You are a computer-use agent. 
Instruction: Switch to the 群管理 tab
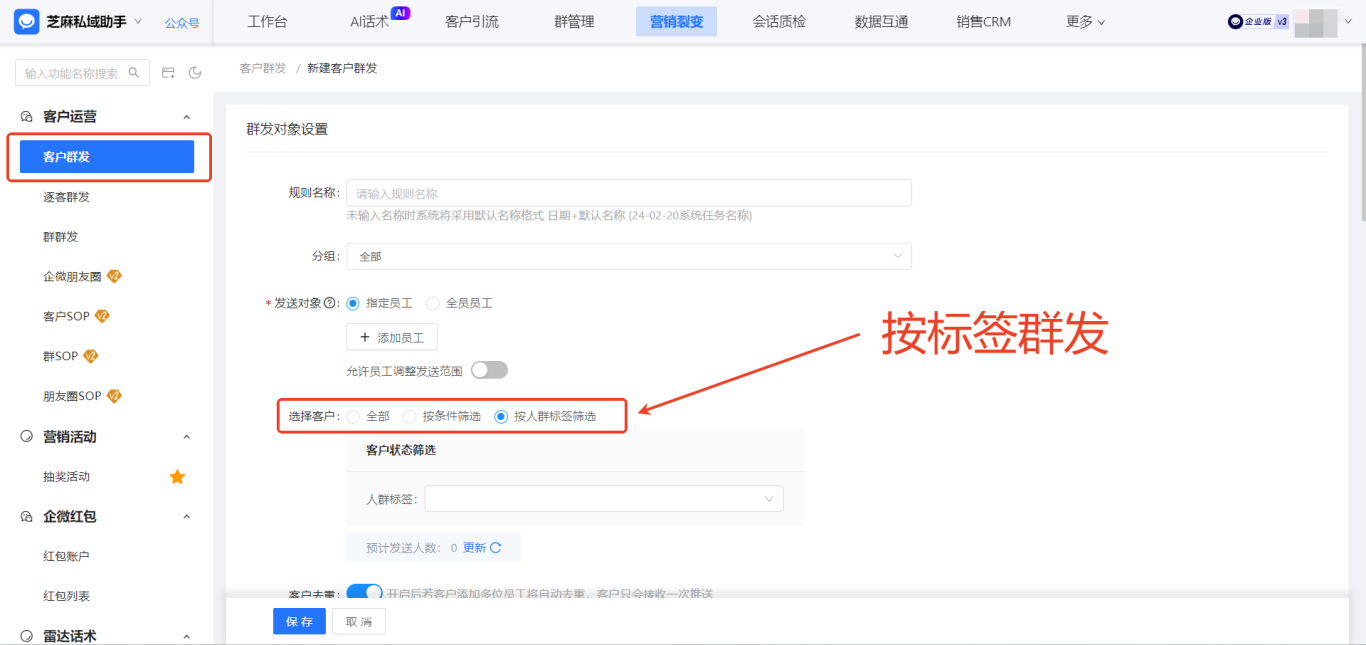[x=574, y=21]
